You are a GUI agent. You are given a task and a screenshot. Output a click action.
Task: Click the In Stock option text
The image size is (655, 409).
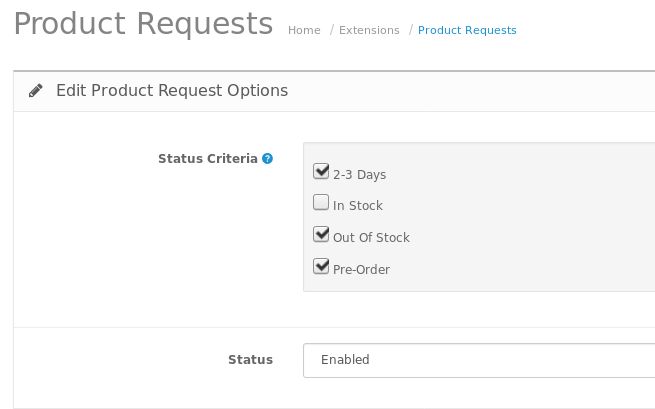[358, 206]
